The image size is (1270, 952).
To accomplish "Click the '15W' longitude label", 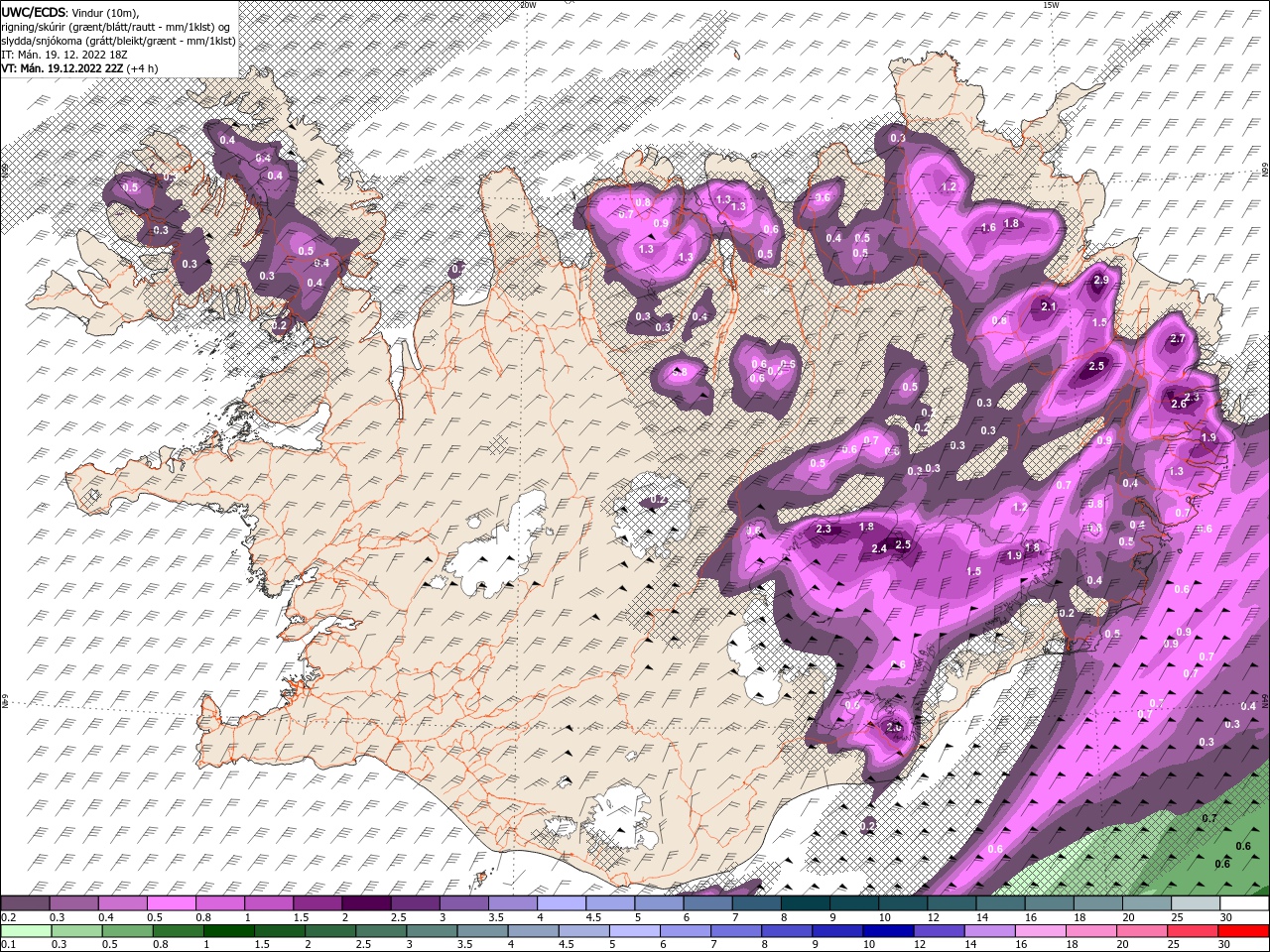I will click(1051, 5).
